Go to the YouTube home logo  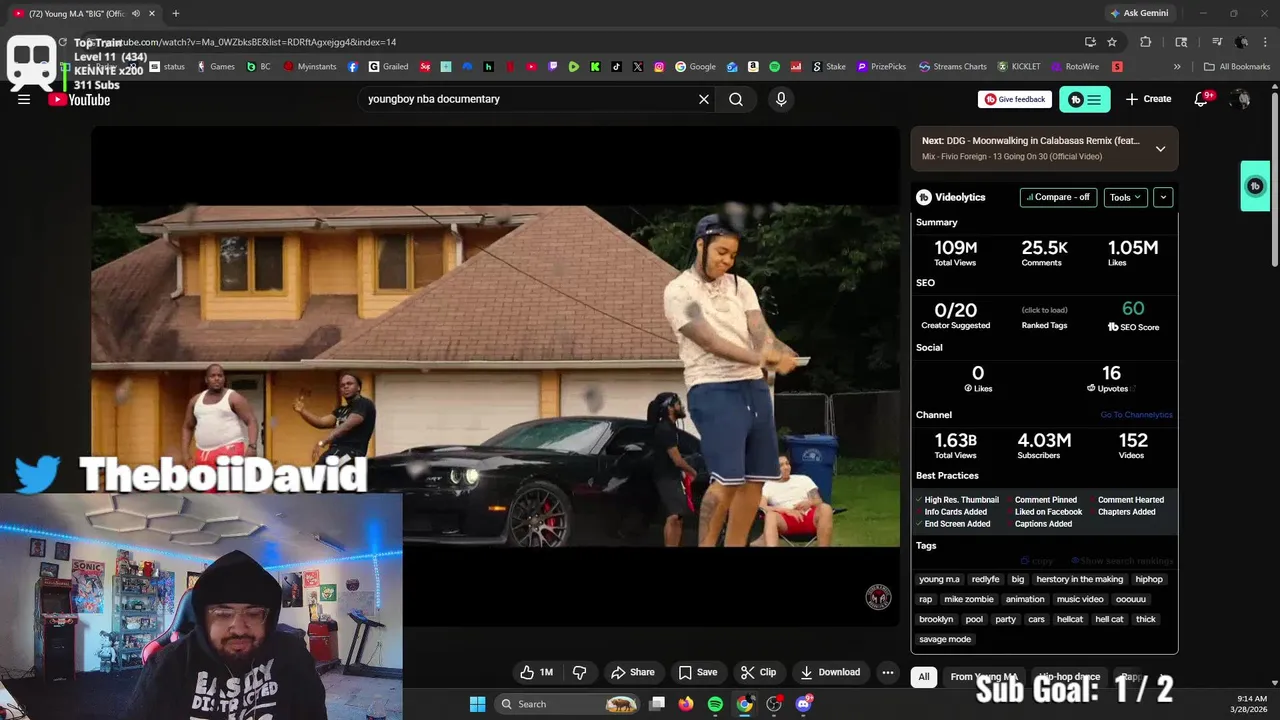pos(79,99)
